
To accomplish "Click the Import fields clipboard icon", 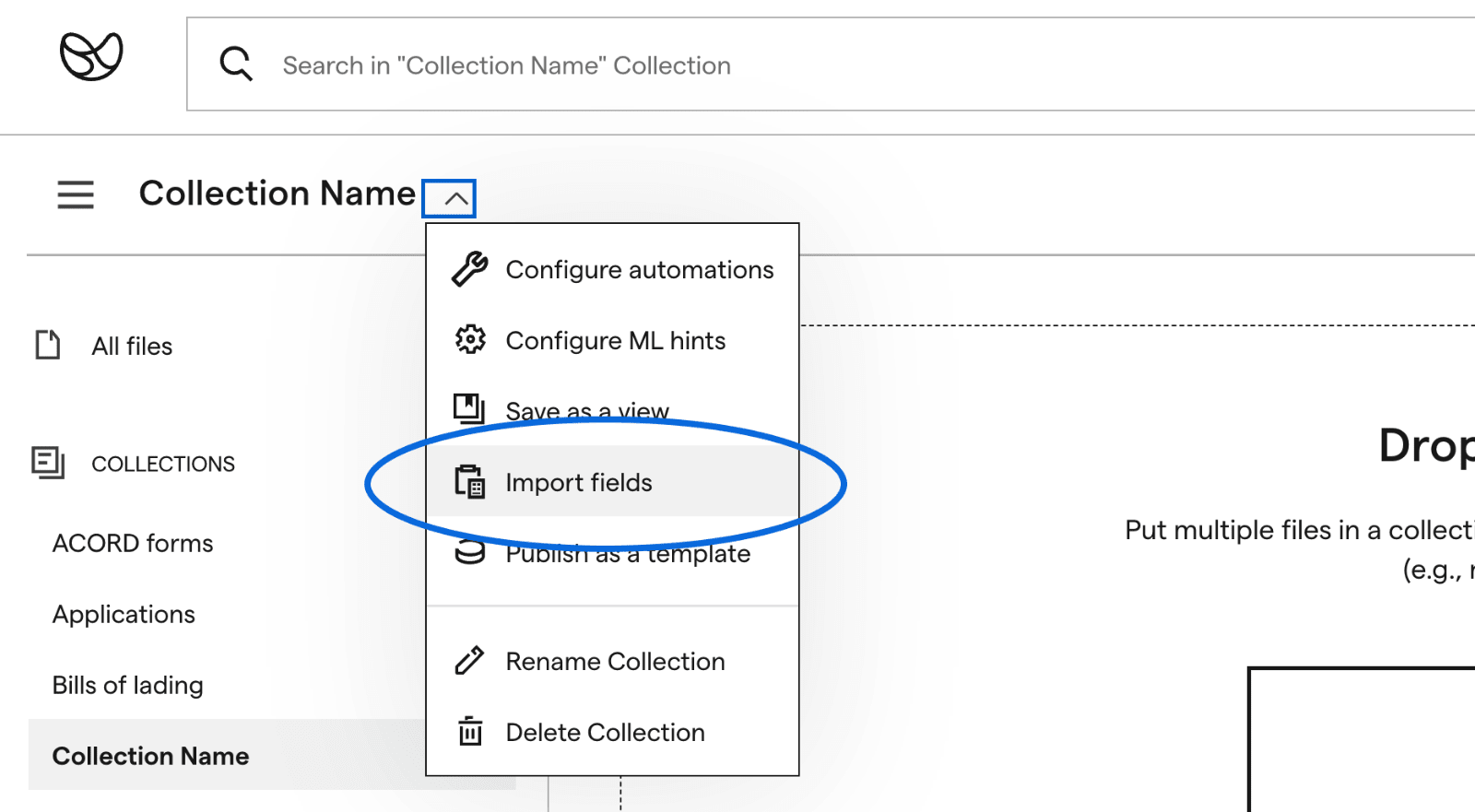I will [x=470, y=482].
